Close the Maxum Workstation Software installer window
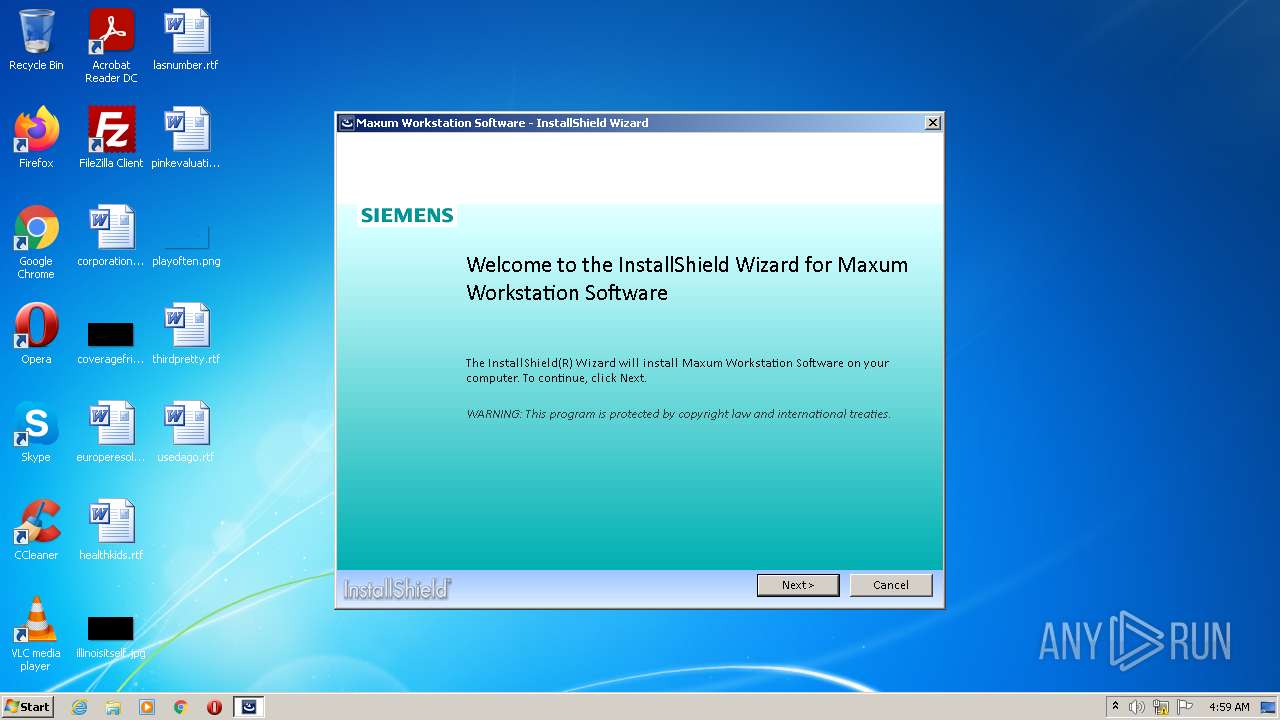This screenshot has width=1280, height=720. coord(933,123)
